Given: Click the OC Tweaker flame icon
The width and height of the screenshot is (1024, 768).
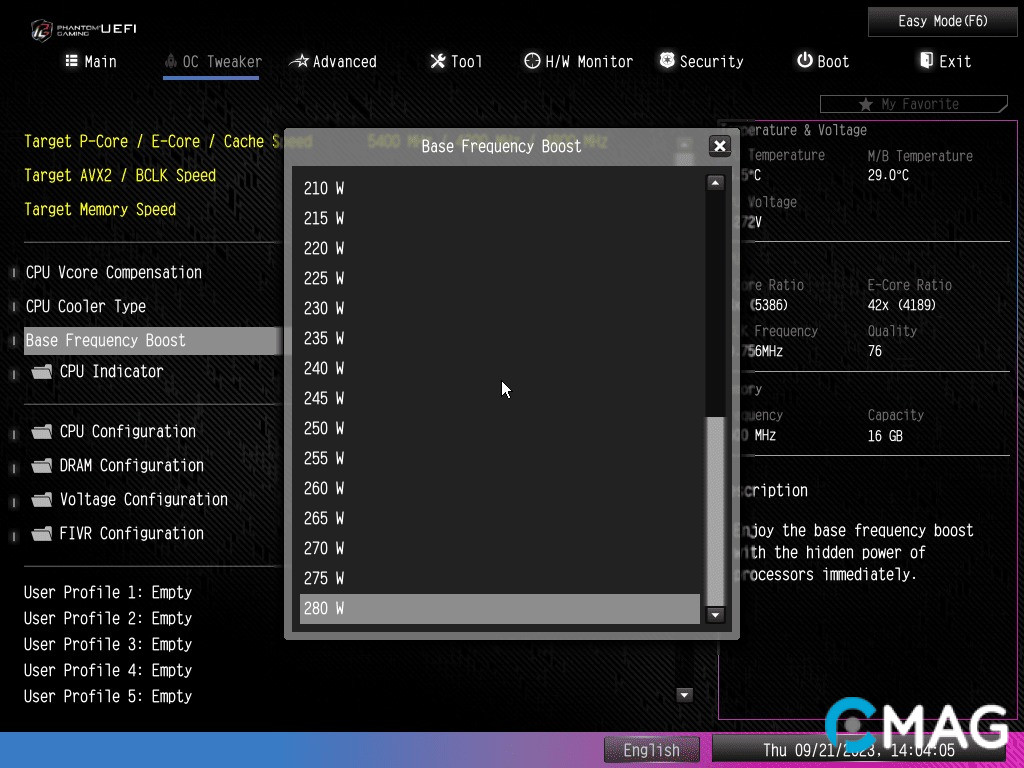Looking at the screenshot, I should coord(171,61).
